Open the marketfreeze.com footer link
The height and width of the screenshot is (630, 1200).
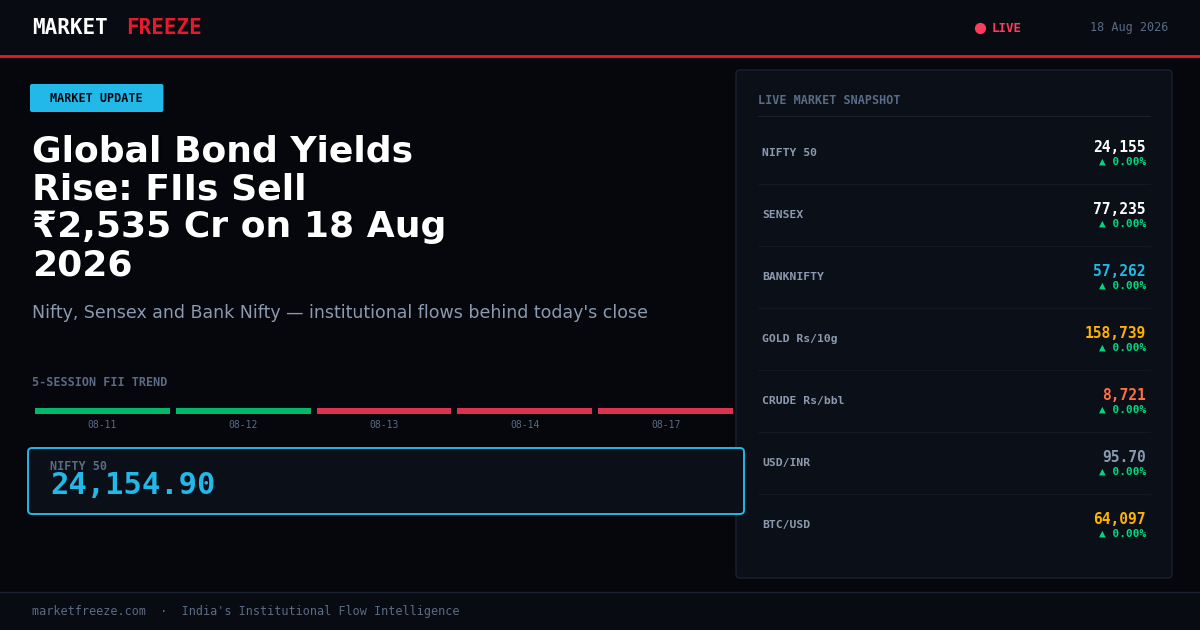pyautogui.click(x=89, y=611)
